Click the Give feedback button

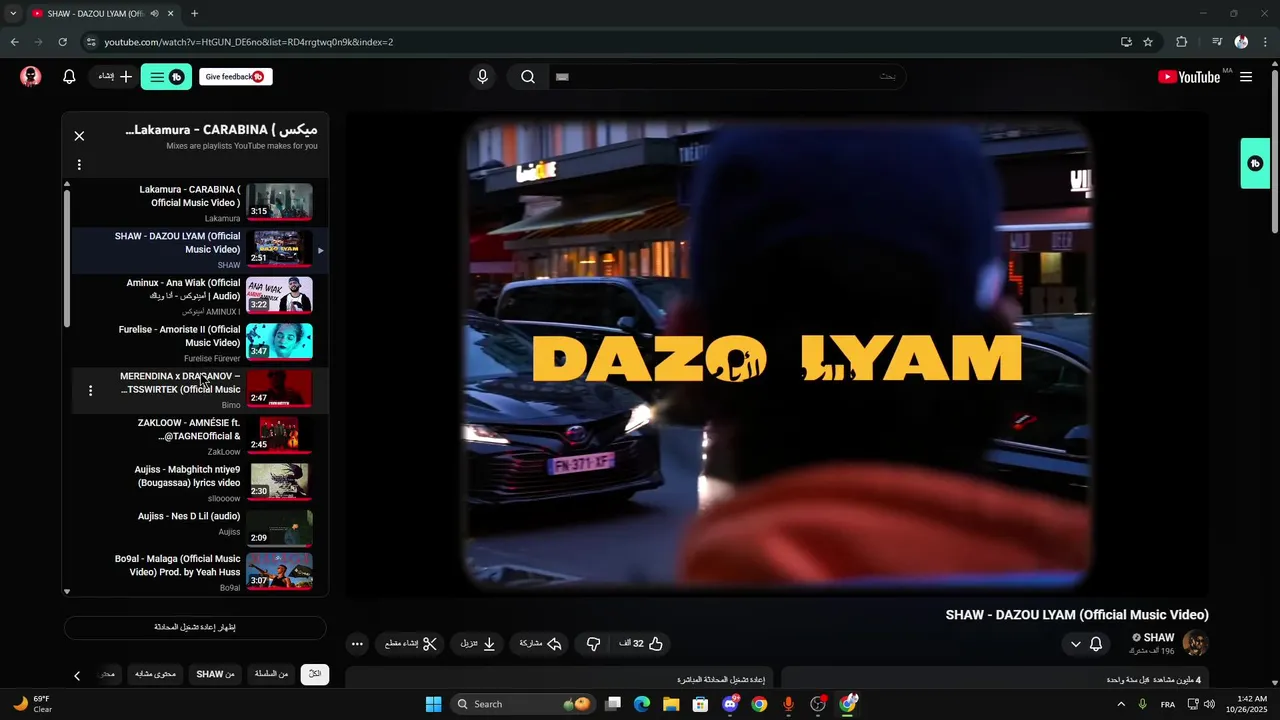coord(235,77)
